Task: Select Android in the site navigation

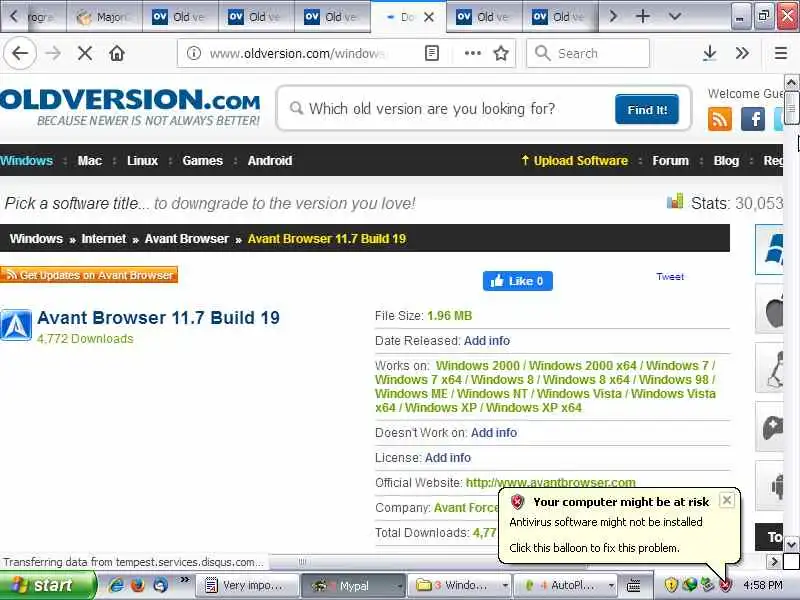Action: (x=270, y=161)
